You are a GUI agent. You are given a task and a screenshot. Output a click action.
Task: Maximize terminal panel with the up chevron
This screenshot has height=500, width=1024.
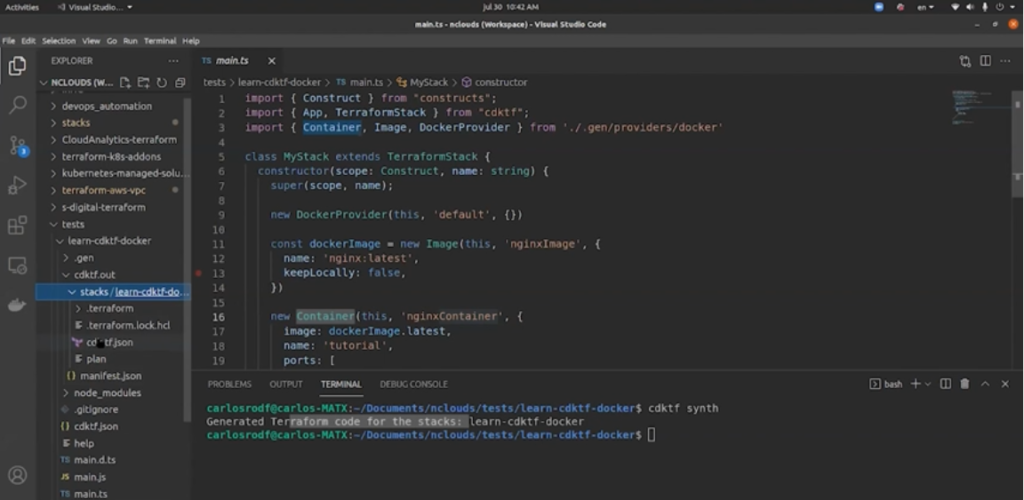pyautogui.click(x=987, y=384)
